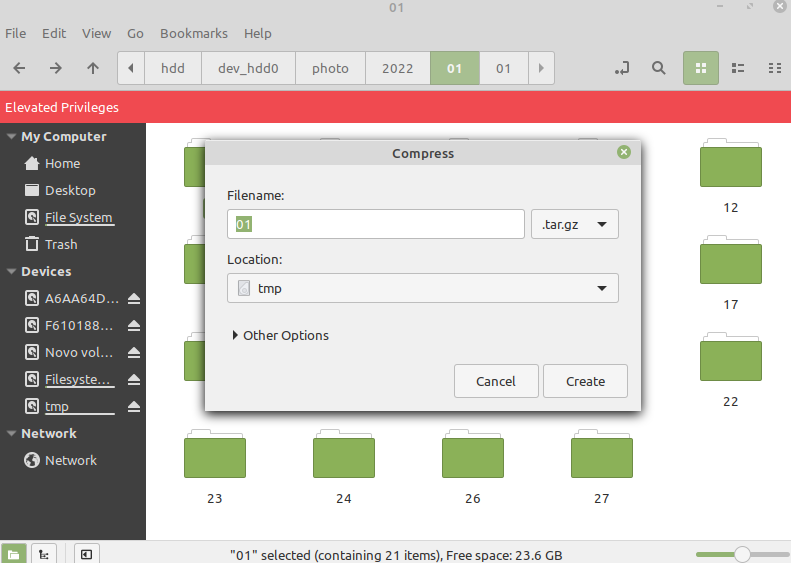Open the Help menu
791x563 pixels.
click(x=258, y=33)
